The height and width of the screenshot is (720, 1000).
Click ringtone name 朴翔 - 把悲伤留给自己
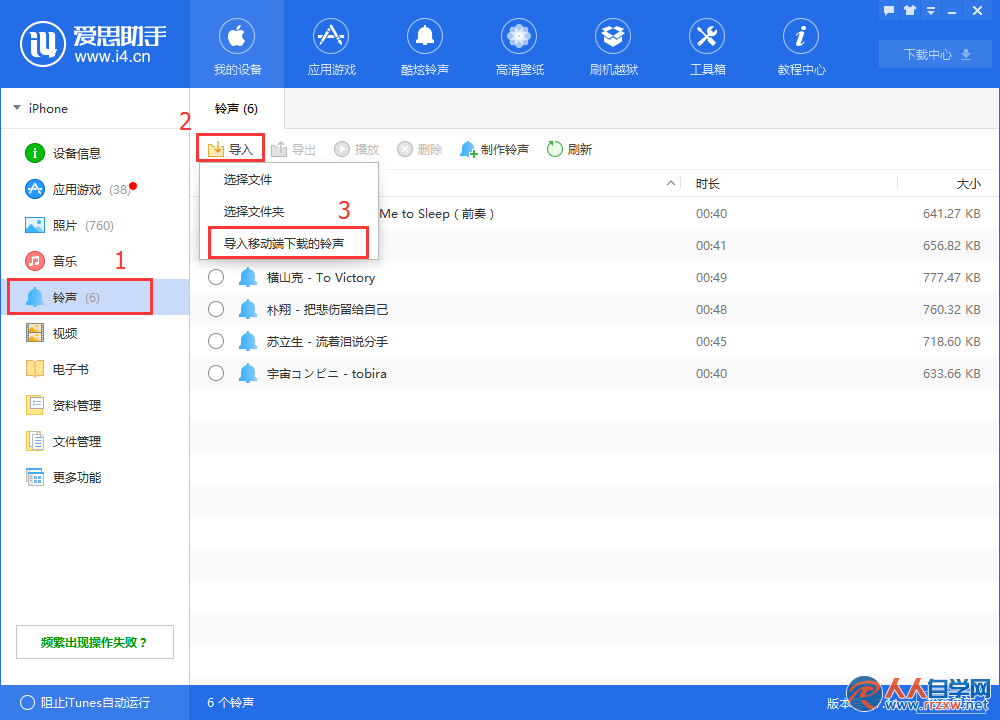[x=327, y=309]
